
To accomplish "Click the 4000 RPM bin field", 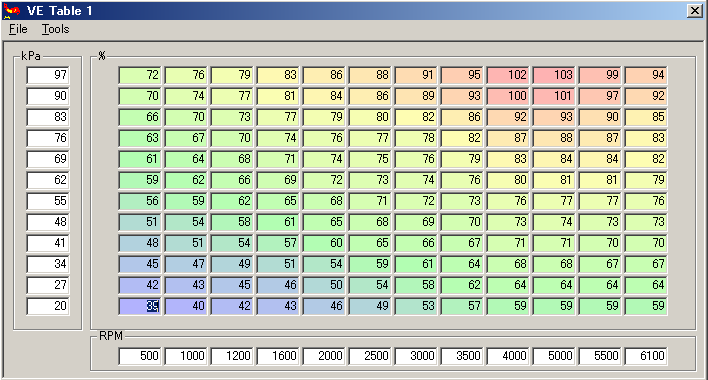I will click(508, 356).
